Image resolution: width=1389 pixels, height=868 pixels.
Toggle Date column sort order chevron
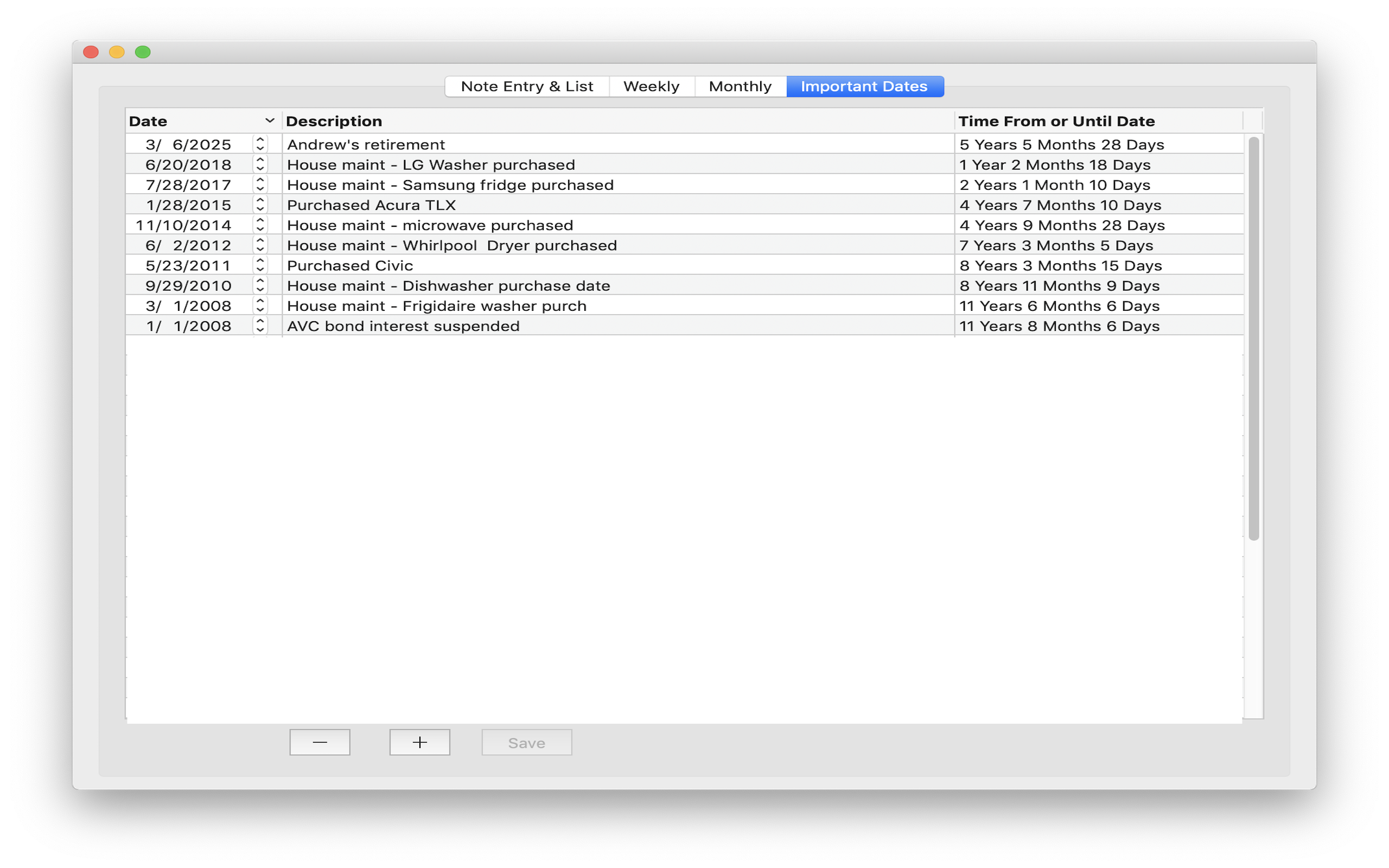(x=269, y=121)
